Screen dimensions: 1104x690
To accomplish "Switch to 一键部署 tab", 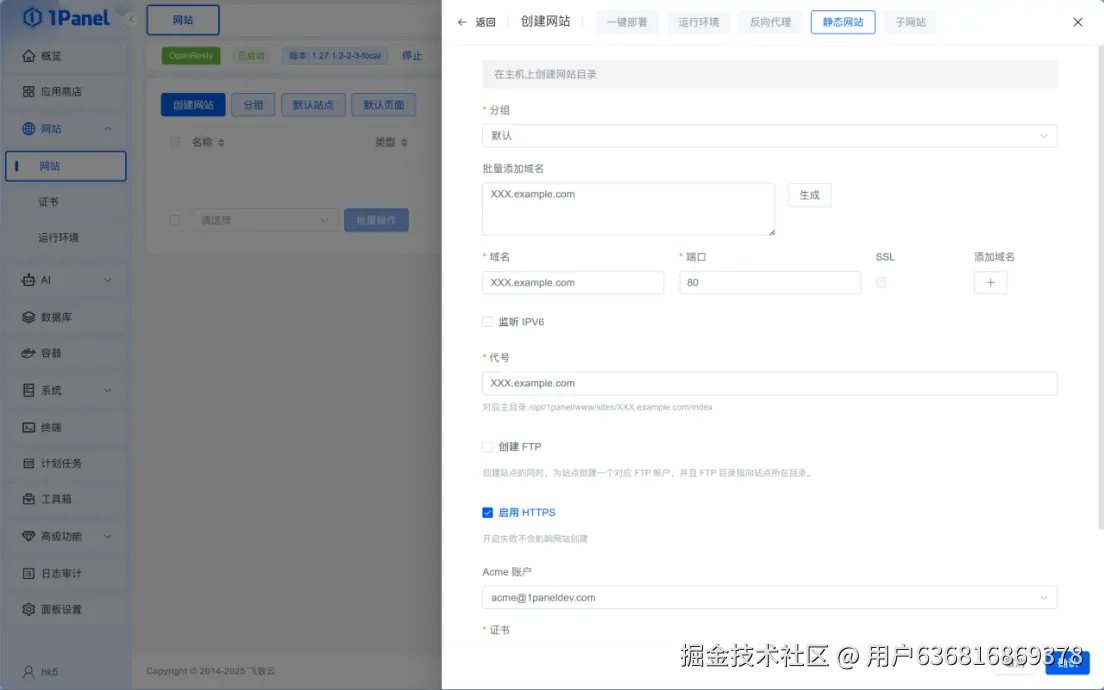I will coord(627,23).
